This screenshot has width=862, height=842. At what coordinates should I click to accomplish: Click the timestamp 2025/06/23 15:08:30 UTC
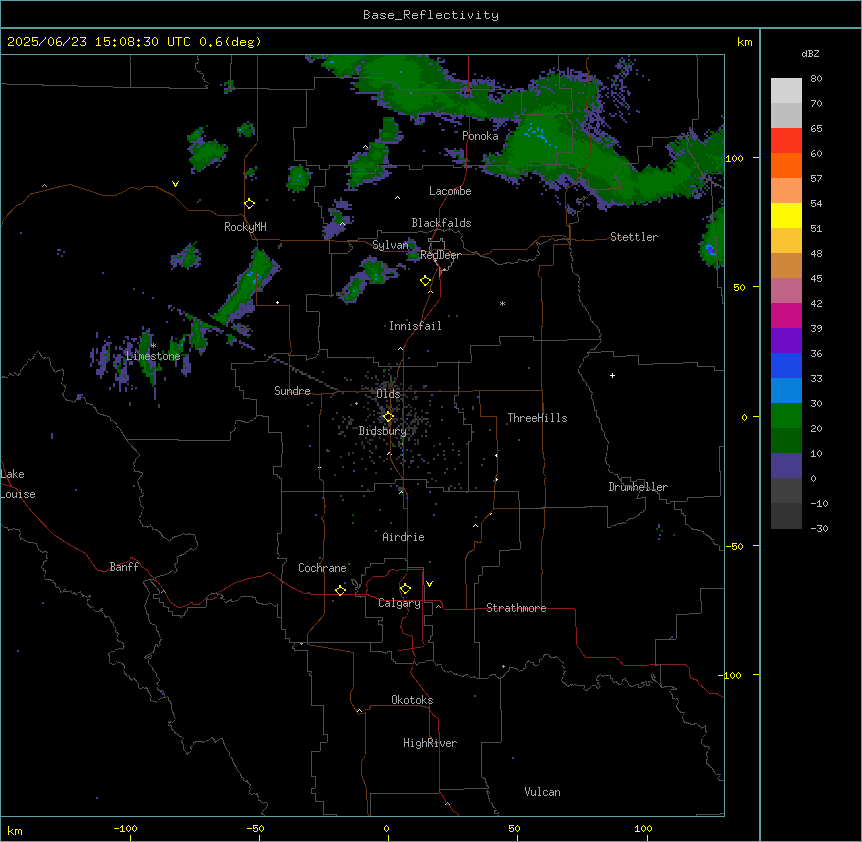[x=99, y=42]
